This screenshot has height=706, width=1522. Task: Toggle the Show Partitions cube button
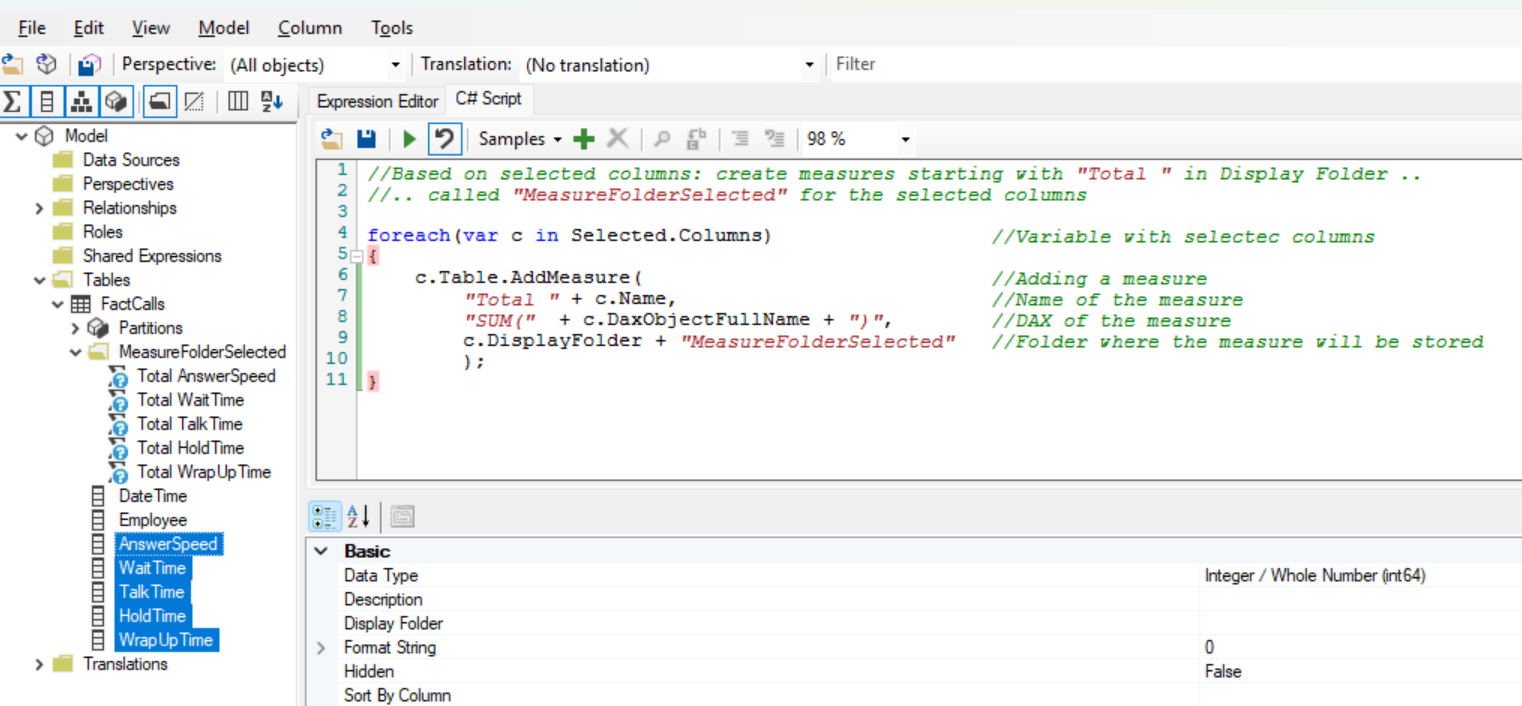[x=117, y=101]
